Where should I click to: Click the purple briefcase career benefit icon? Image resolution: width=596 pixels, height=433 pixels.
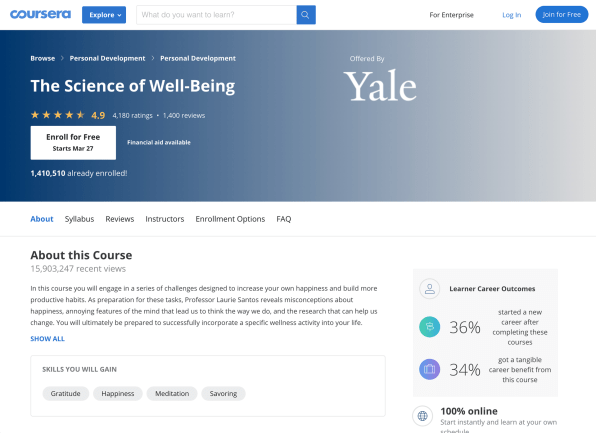[430, 369]
